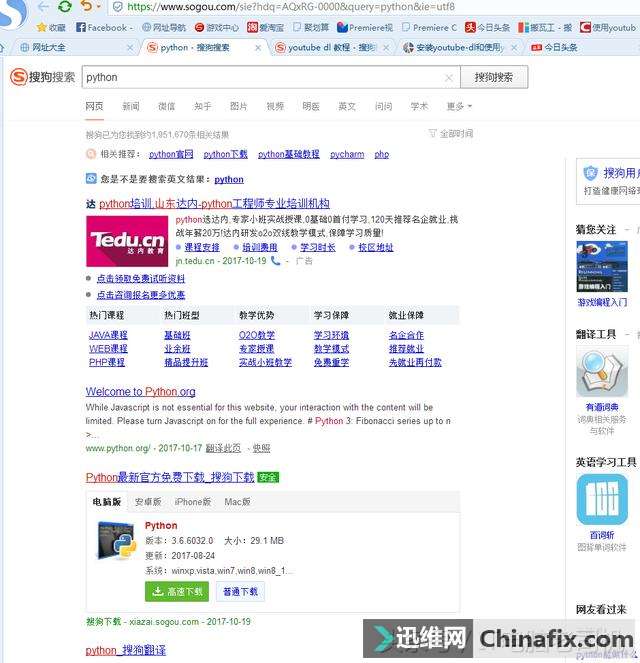
Task: Open the Python最新官方免费下载 result
Action: tap(170, 477)
